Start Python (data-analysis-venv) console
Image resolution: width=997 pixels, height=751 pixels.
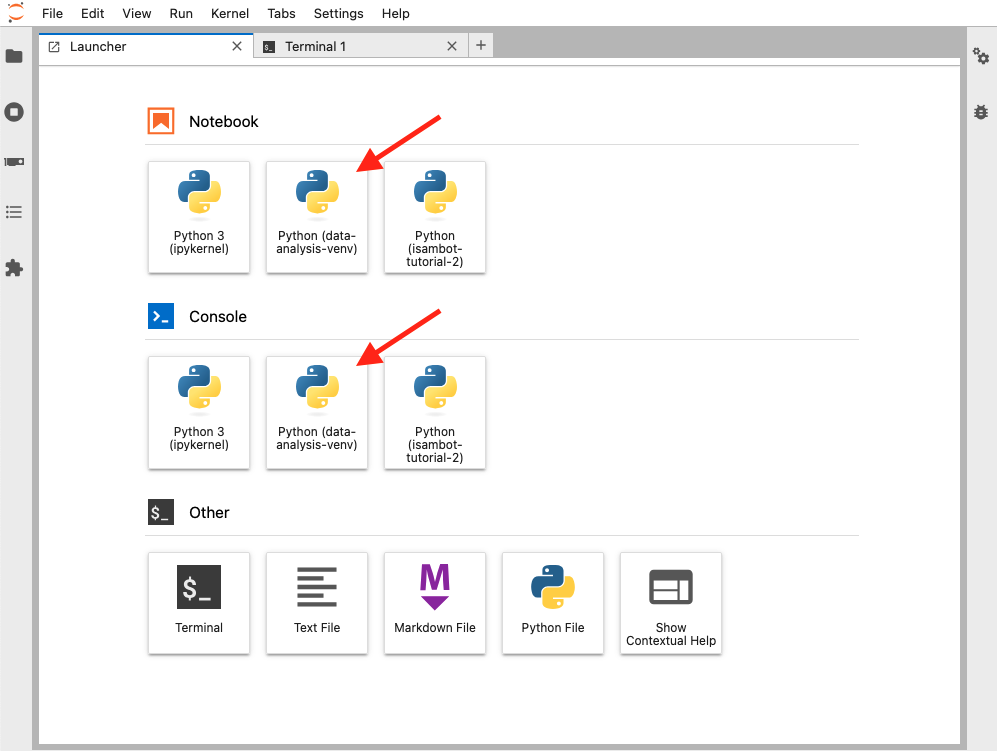click(317, 413)
